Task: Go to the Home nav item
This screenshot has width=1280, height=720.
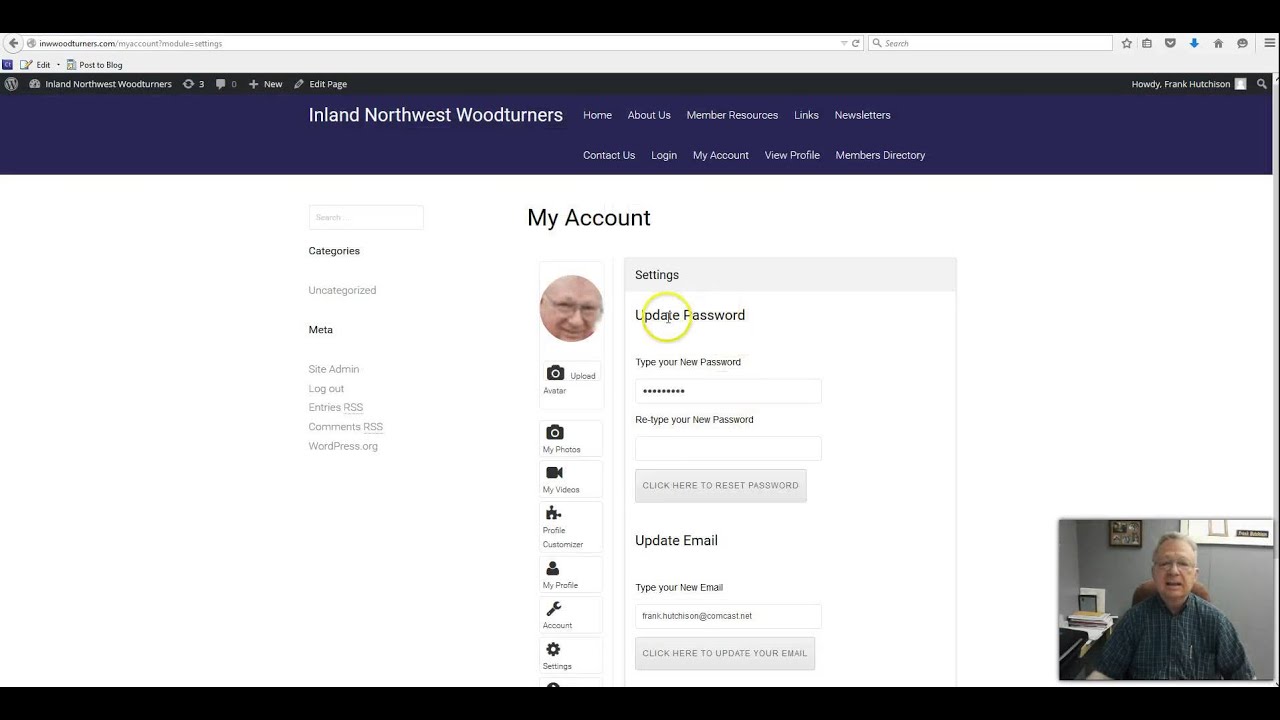Action: [x=597, y=115]
